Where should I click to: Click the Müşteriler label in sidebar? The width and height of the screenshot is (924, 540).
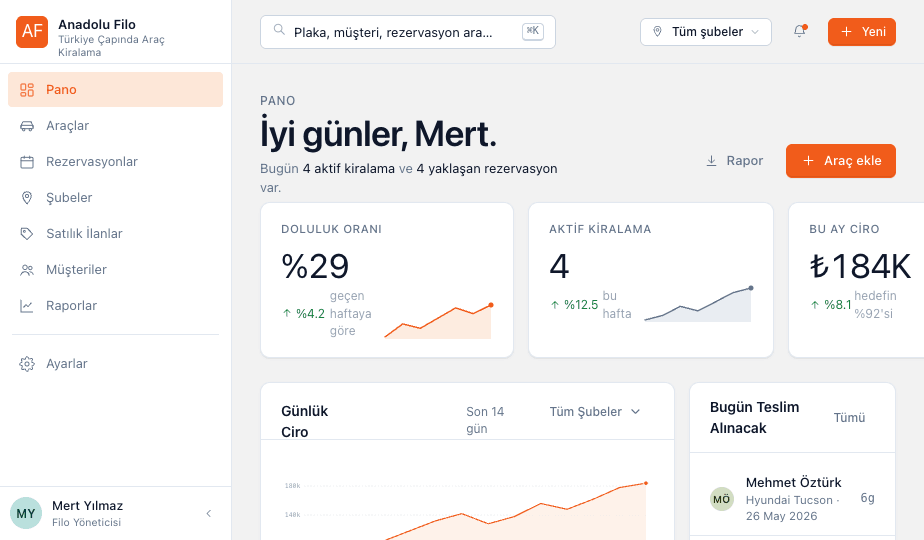pyautogui.click(x=77, y=269)
